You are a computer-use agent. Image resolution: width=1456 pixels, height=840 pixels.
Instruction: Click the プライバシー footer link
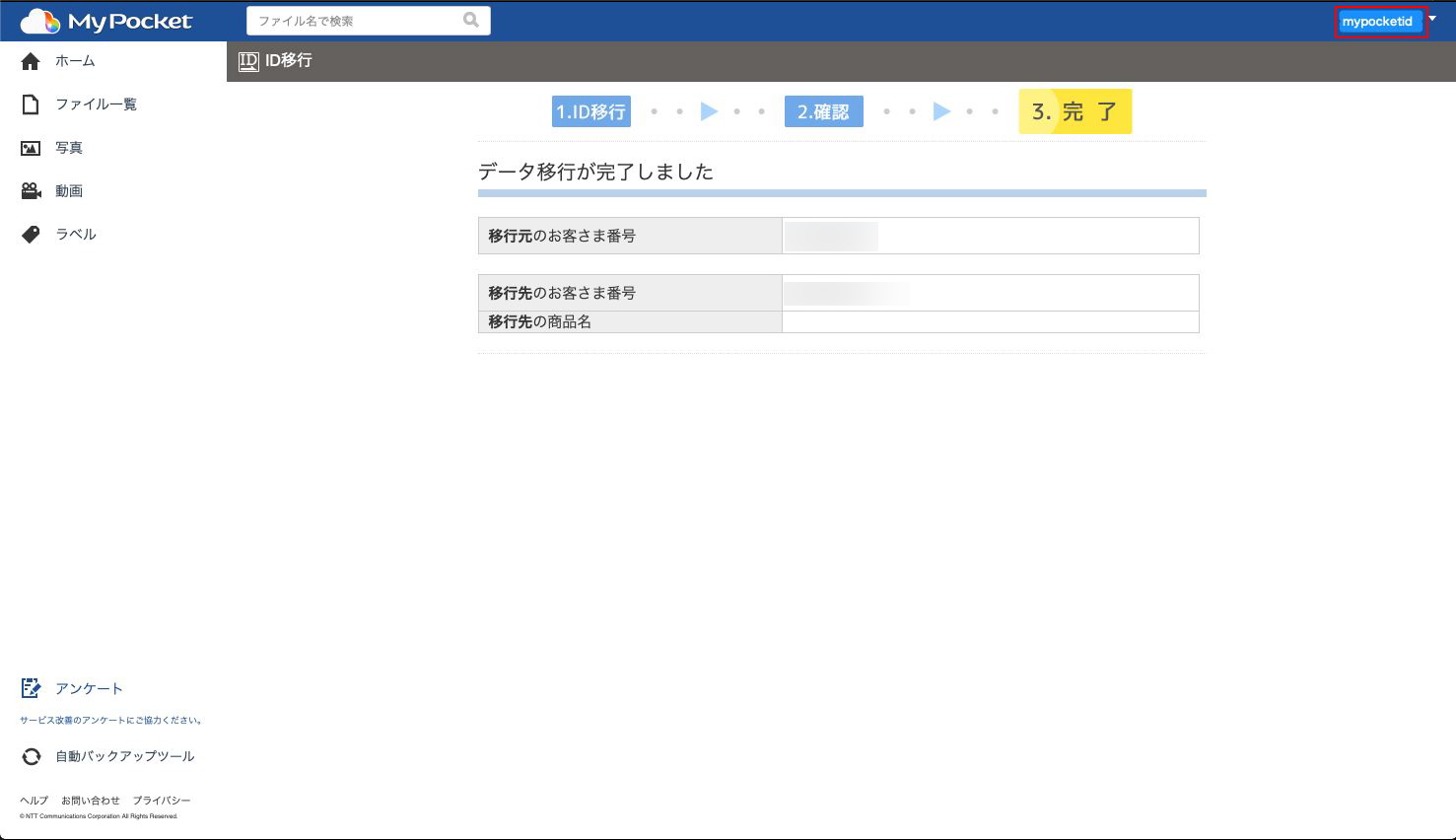[x=162, y=801]
